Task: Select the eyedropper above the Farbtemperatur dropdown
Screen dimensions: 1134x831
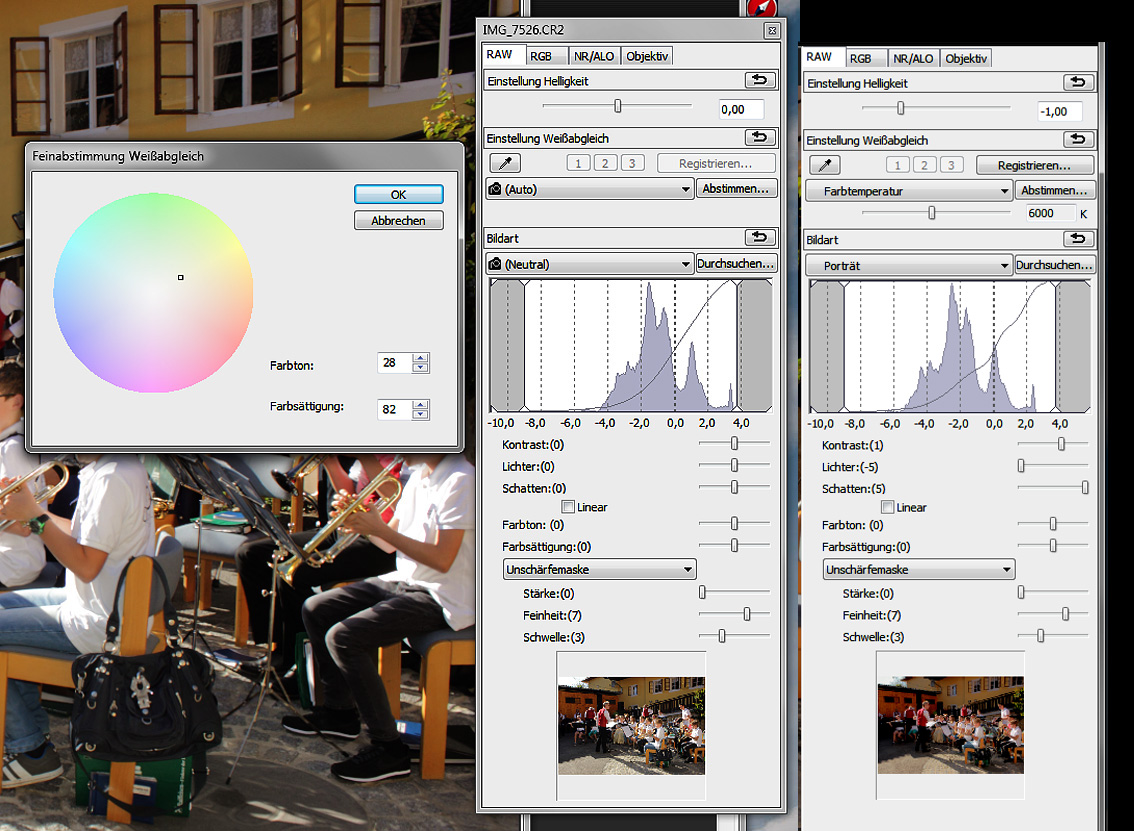Action: (x=824, y=165)
